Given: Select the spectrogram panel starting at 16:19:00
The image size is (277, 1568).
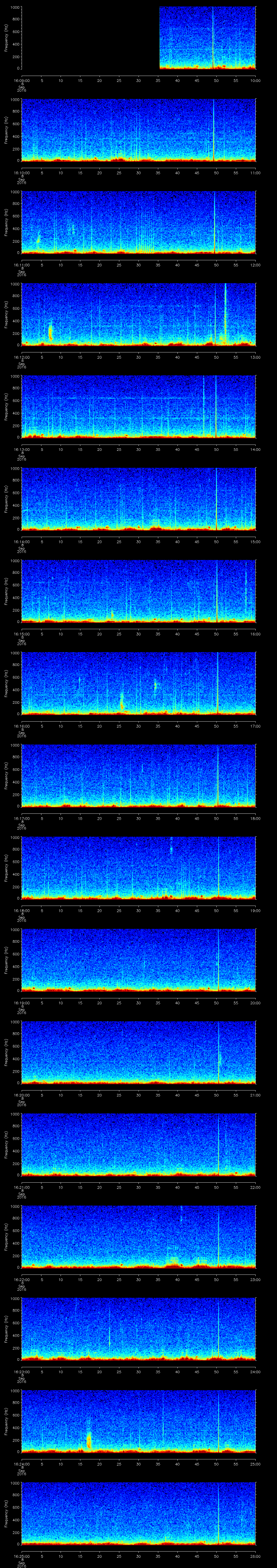Looking at the screenshot, I should pos(138,960).
